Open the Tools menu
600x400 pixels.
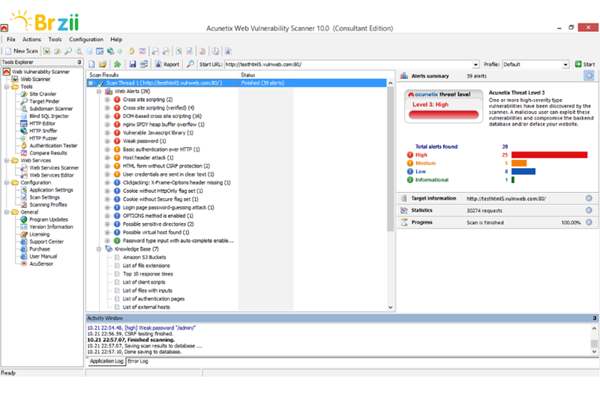click(55, 39)
